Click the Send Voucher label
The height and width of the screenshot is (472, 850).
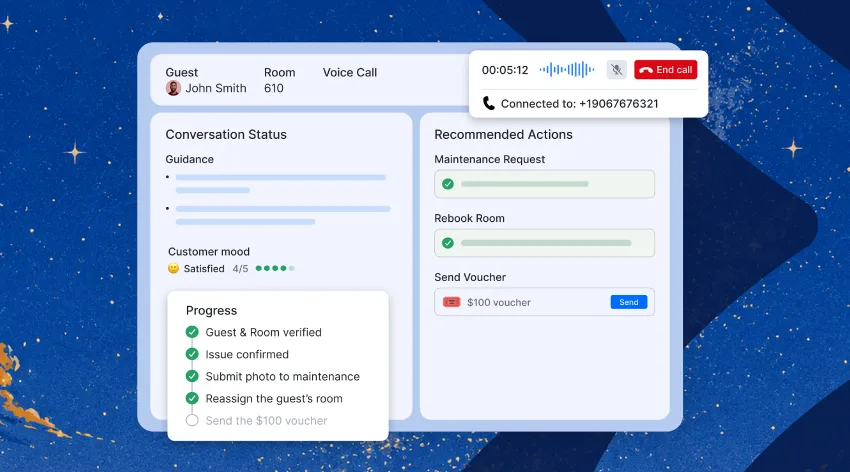point(470,277)
